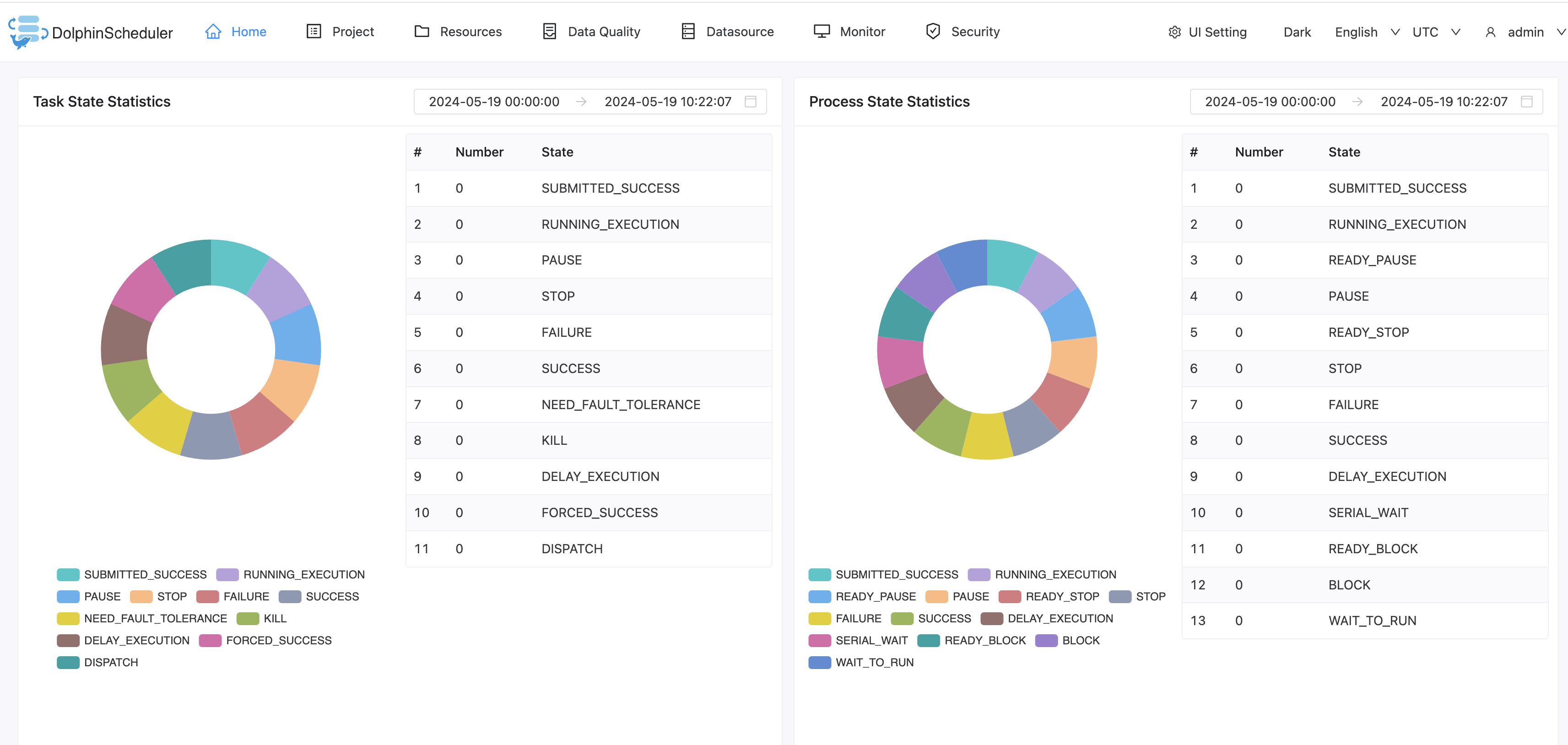Open the Monitor menu
Viewport: 1568px width, 745px height.
(862, 32)
